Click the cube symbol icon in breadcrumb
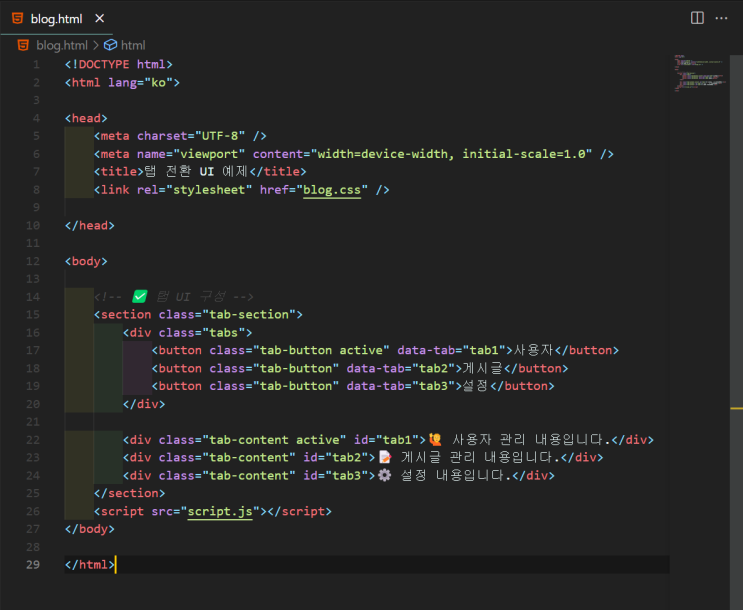This screenshot has height=610, width=743. pyautogui.click(x=110, y=45)
